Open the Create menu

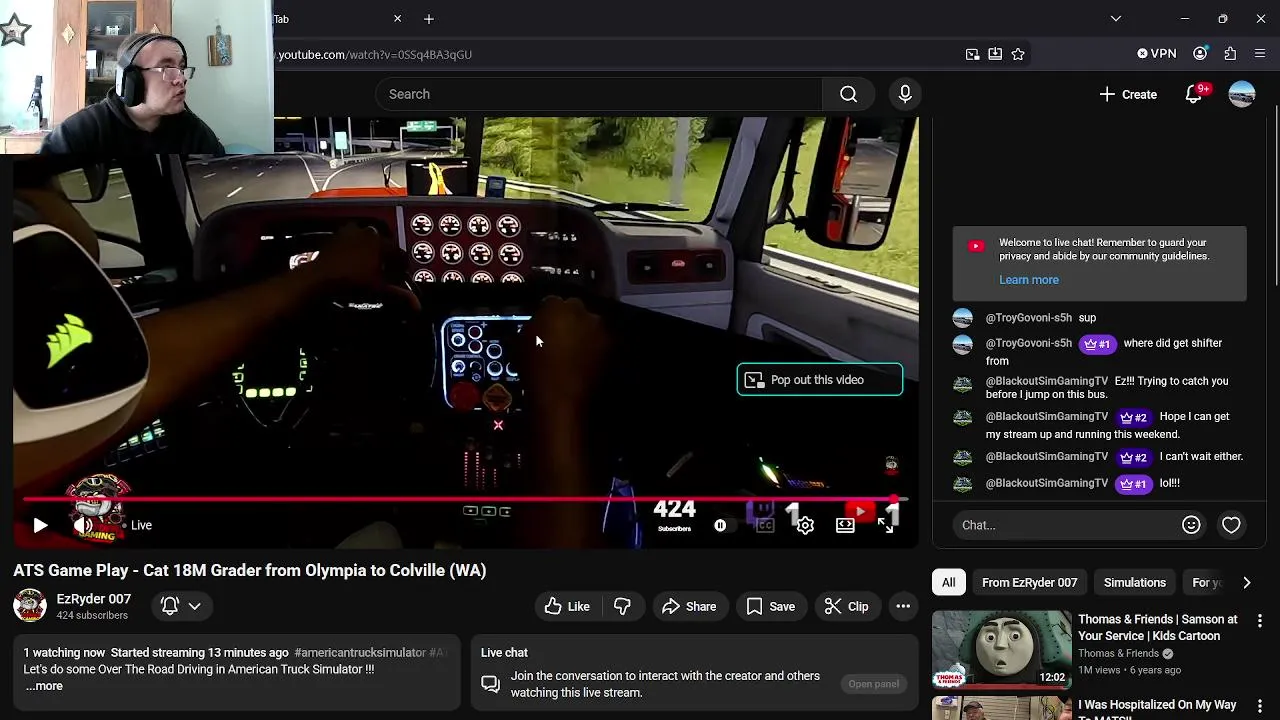point(1128,94)
